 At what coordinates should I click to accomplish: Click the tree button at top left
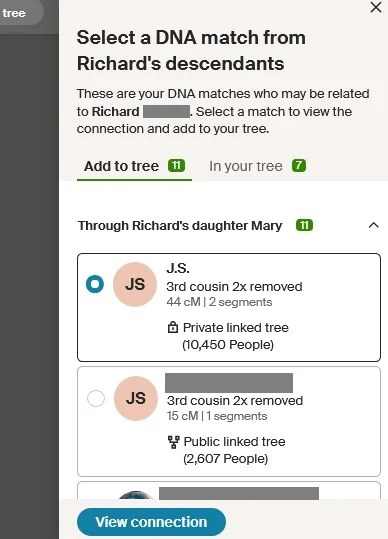[x=19, y=13]
